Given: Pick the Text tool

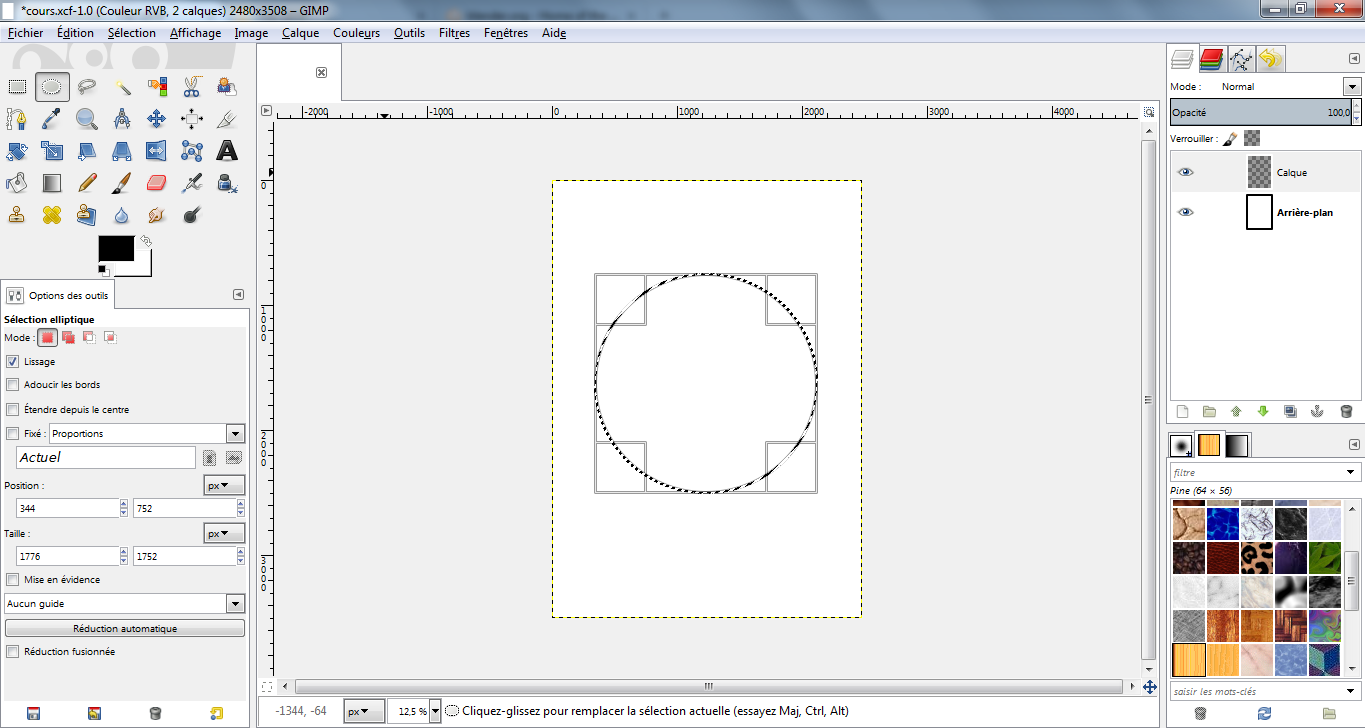Looking at the screenshot, I should (x=227, y=151).
